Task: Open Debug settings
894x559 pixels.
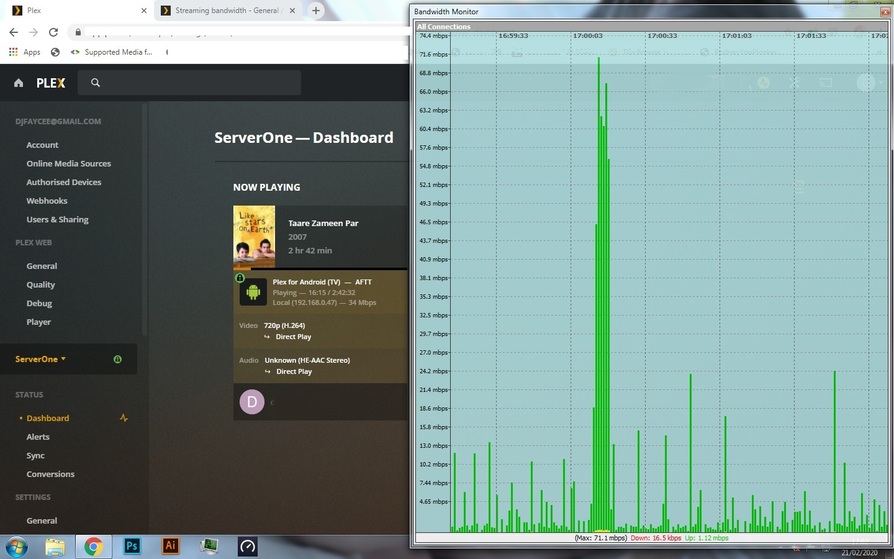Action: (39, 303)
